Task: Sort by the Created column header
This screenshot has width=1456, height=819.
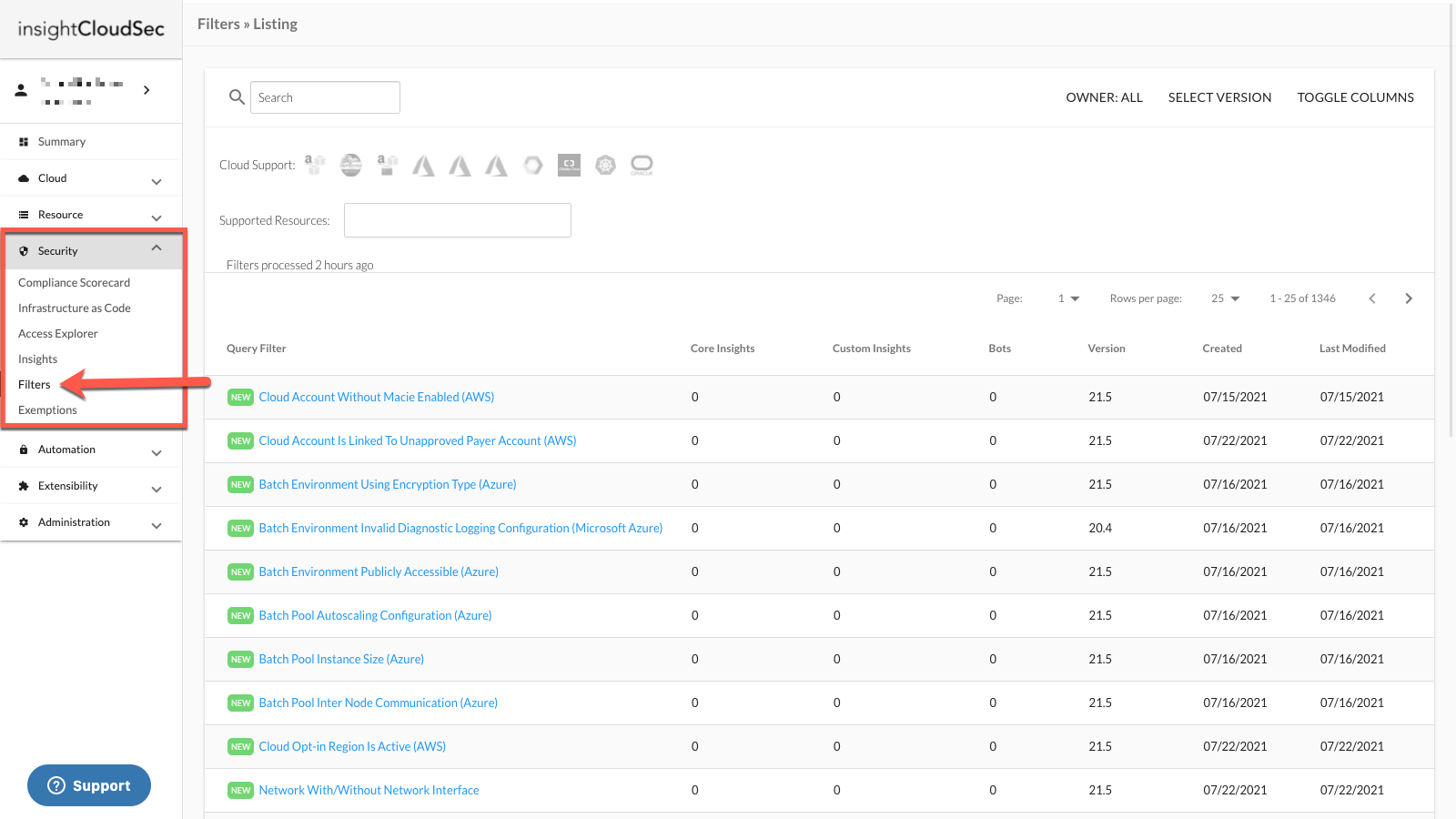Action: click(1222, 349)
